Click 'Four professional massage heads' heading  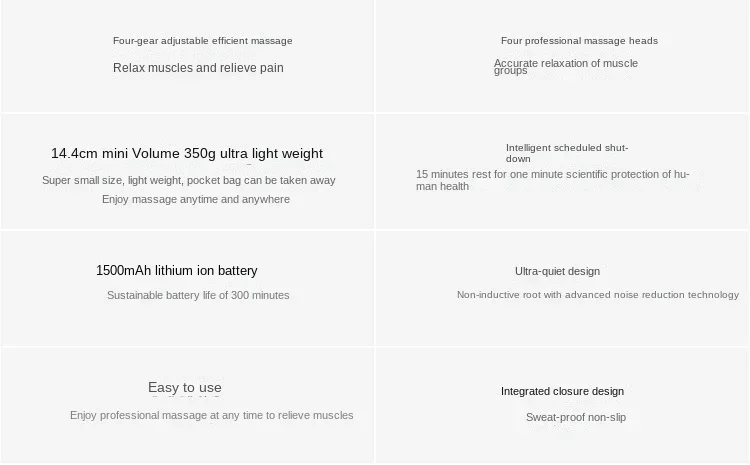(x=579, y=41)
